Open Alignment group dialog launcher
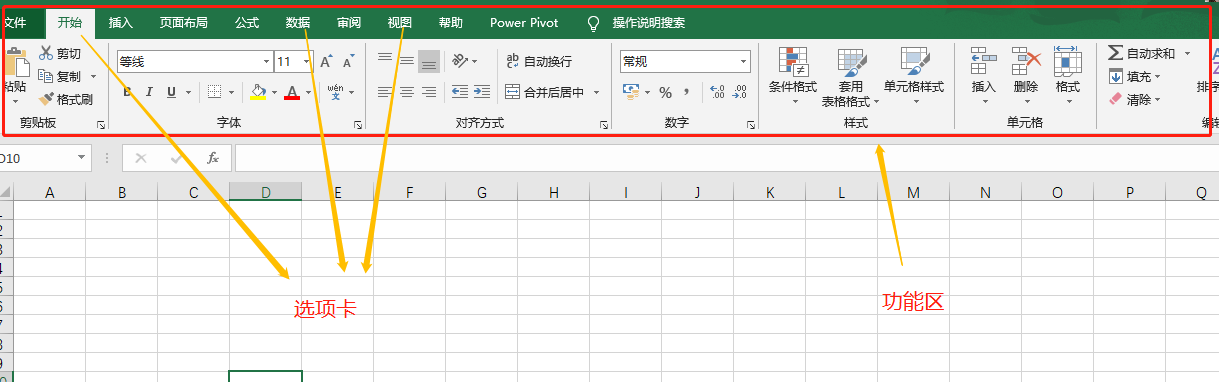Image resolution: width=1219 pixels, height=382 pixels. pyautogui.click(x=604, y=125)
